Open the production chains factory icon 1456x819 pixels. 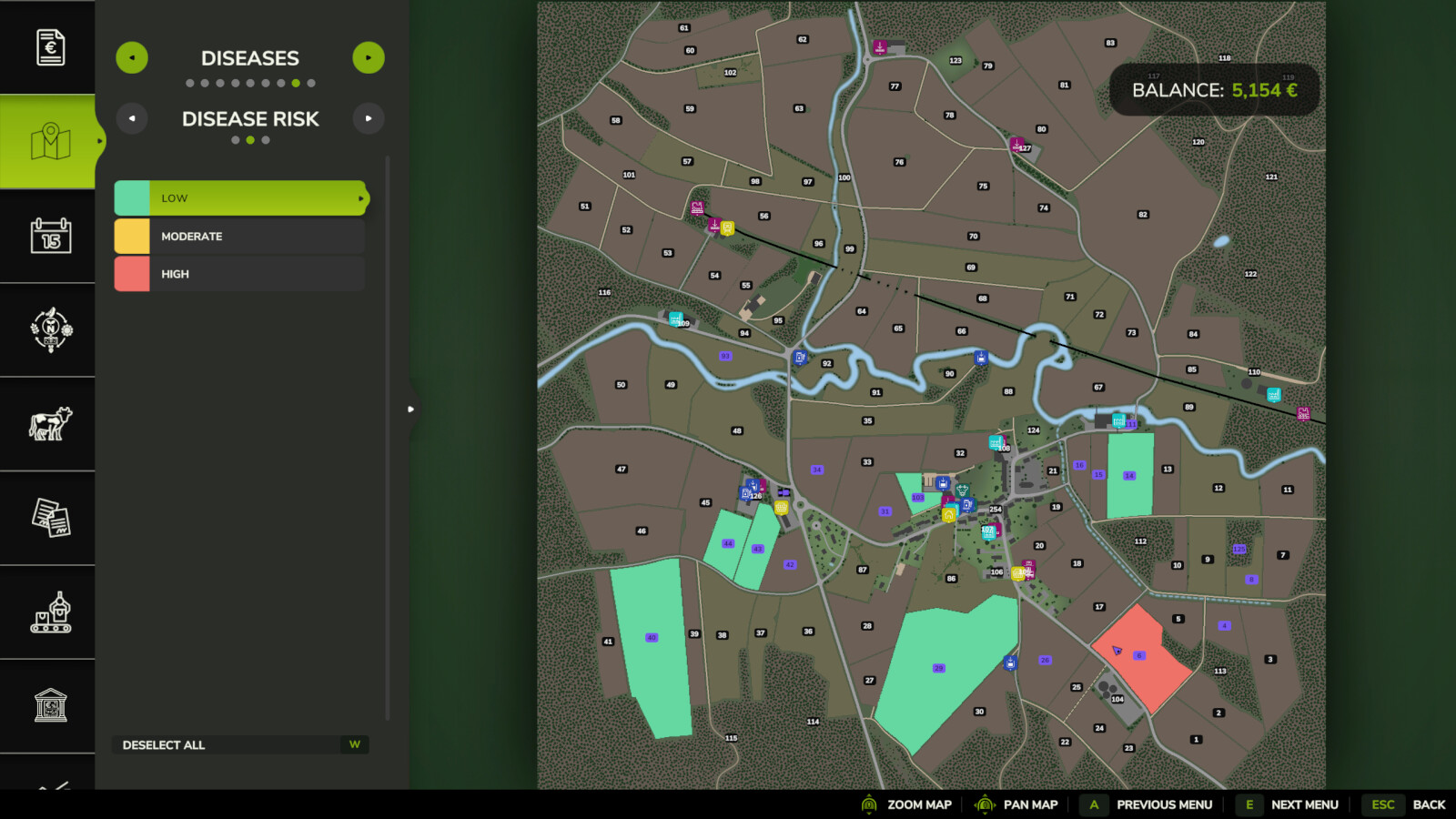[51, 612]
